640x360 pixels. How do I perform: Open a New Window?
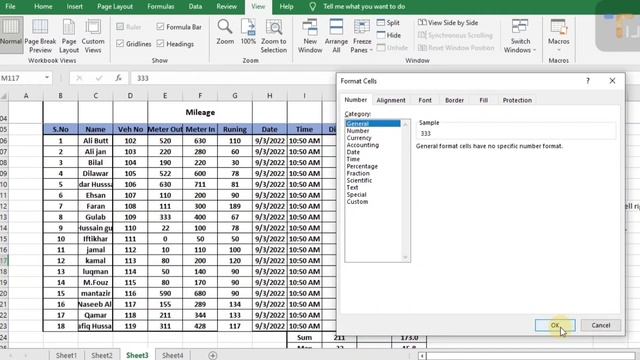coord(310,36)
